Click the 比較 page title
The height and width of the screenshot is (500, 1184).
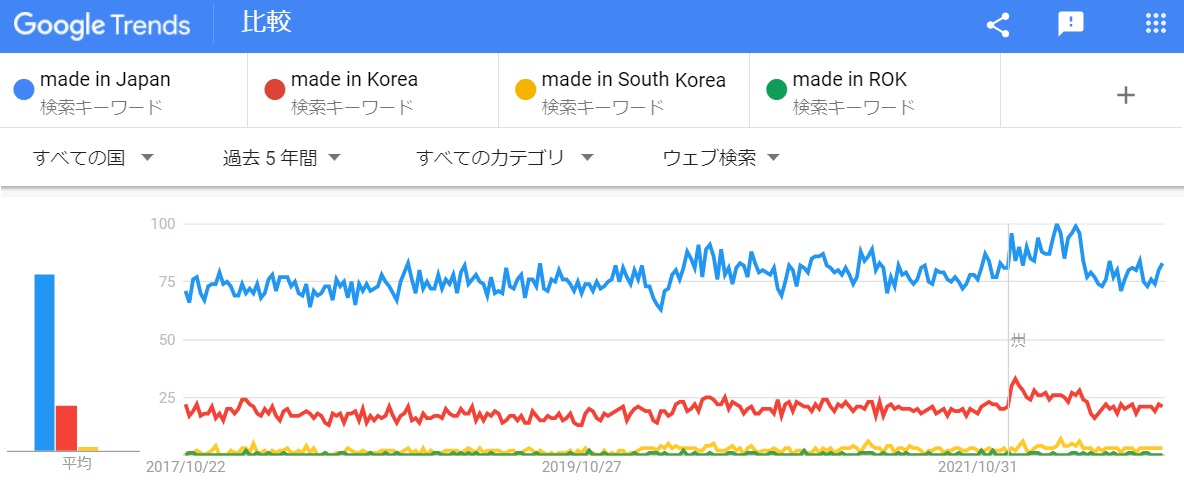tap(266, 23)
